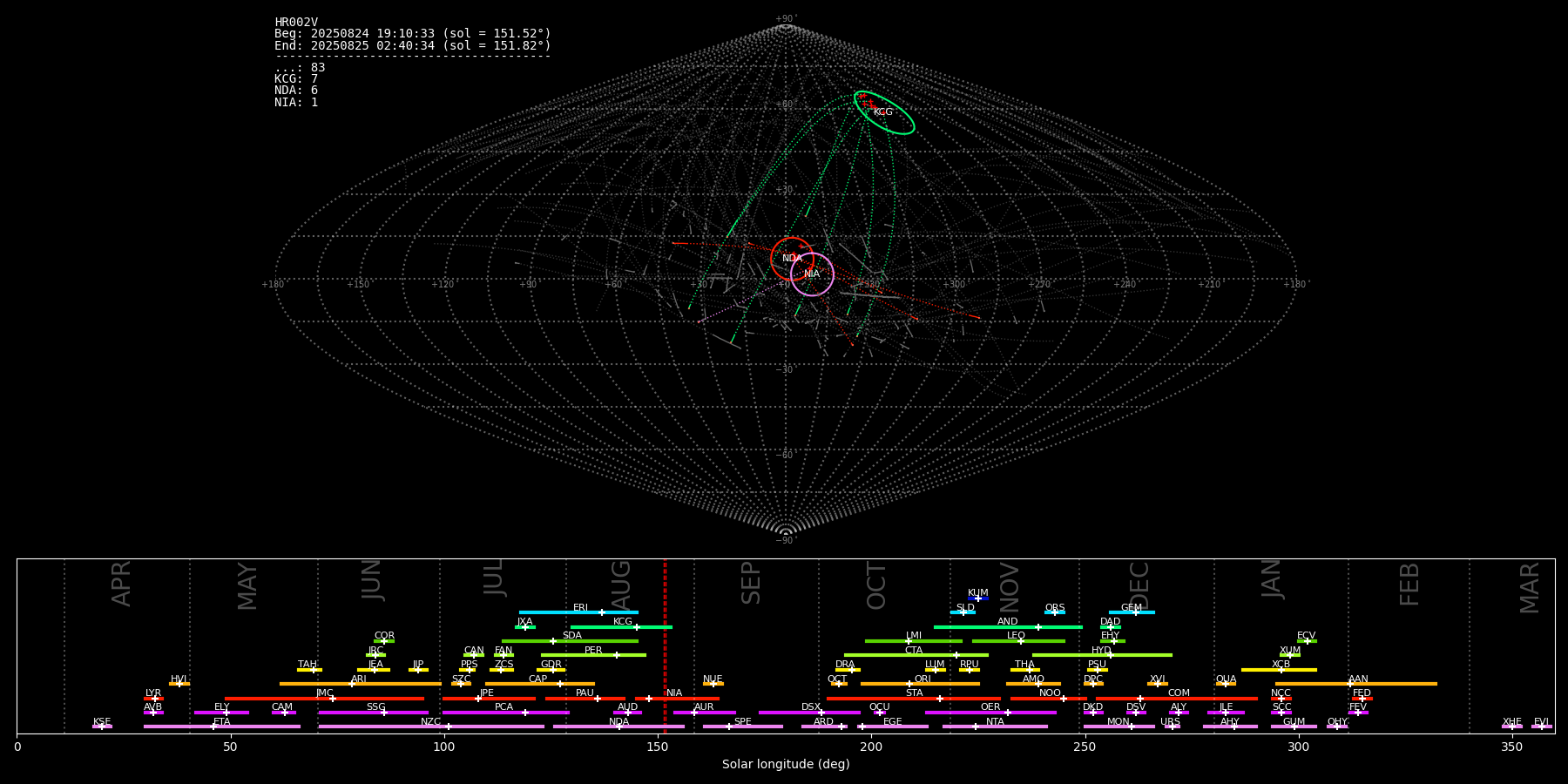The image size is (1568, 784).
Task: Click the XHE shower label in timeline
Action: 1511,722
